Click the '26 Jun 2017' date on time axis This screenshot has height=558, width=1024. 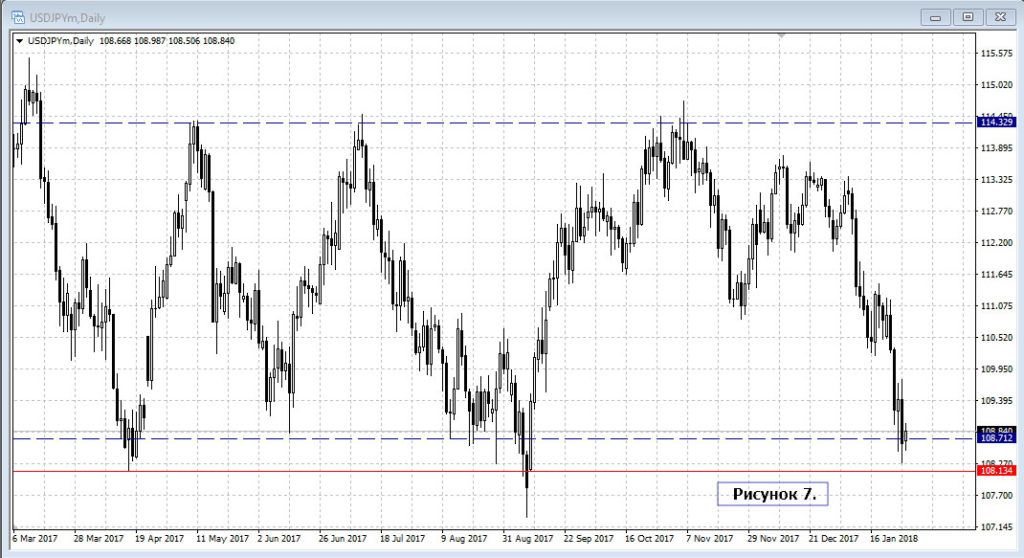(344, 536)
